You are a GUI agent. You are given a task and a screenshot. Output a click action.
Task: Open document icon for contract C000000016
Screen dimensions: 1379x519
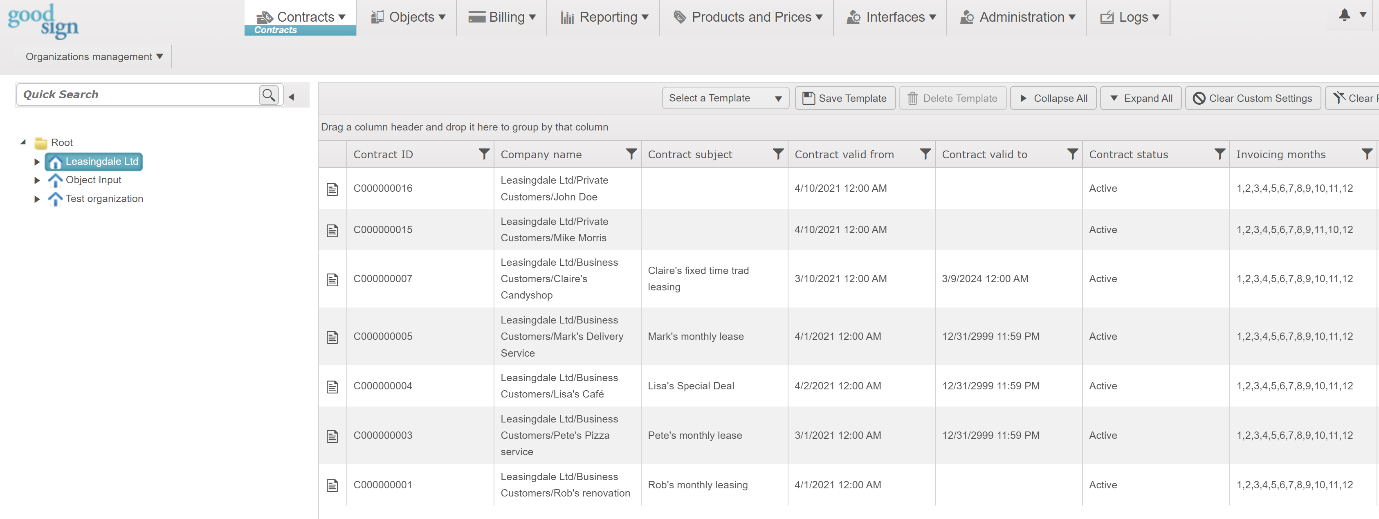click(333, 189)
